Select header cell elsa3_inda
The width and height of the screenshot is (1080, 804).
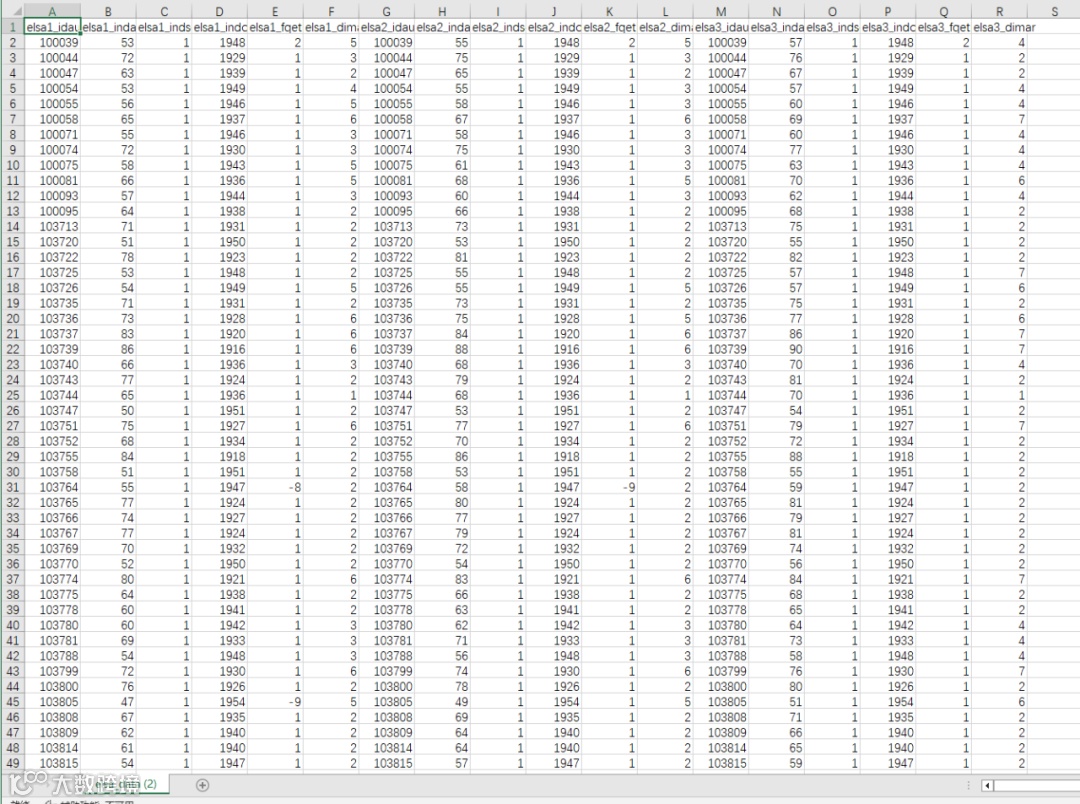[777, 27]
